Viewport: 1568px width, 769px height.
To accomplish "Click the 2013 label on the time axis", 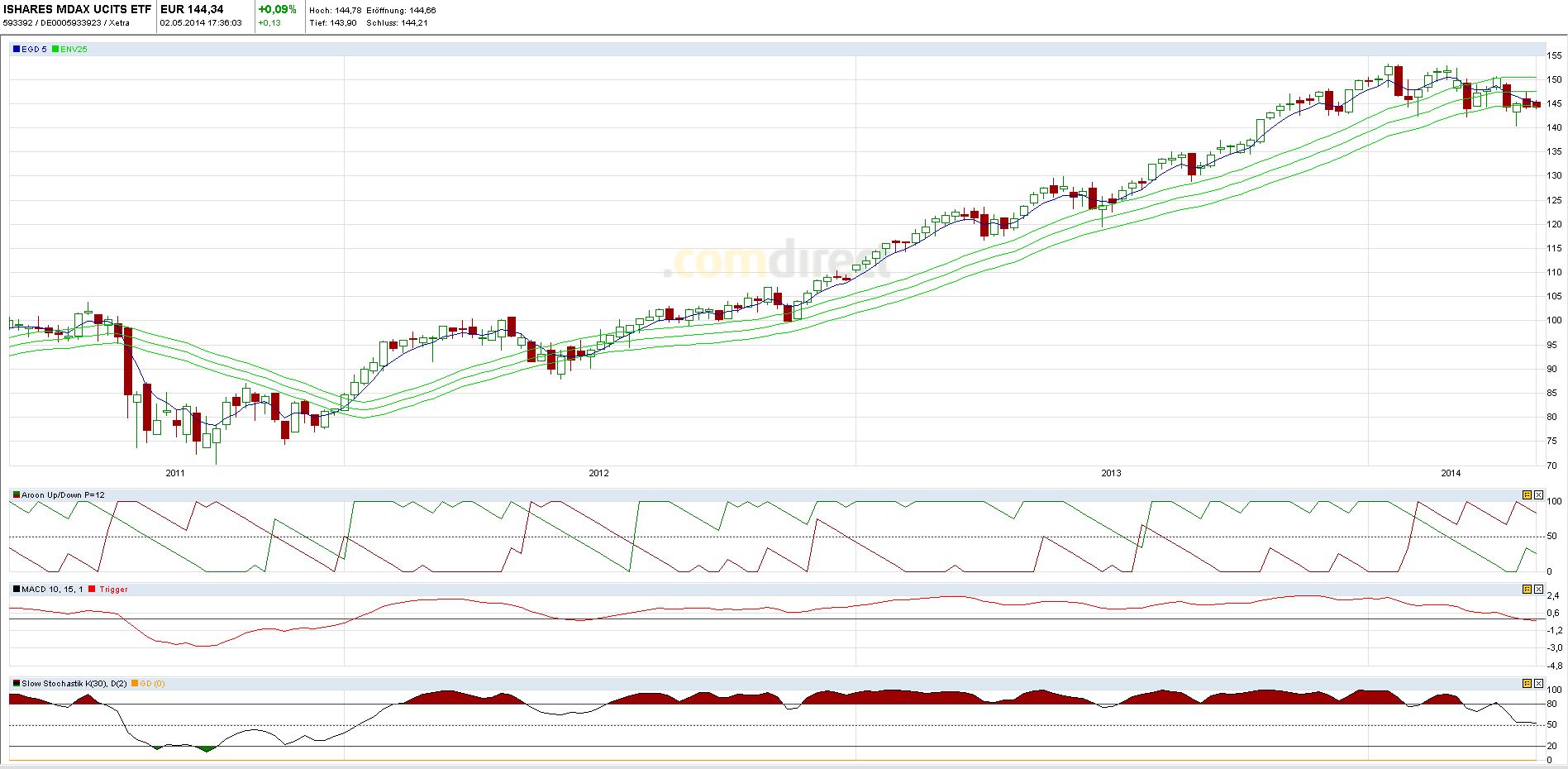I will [x=1111, y=473].
